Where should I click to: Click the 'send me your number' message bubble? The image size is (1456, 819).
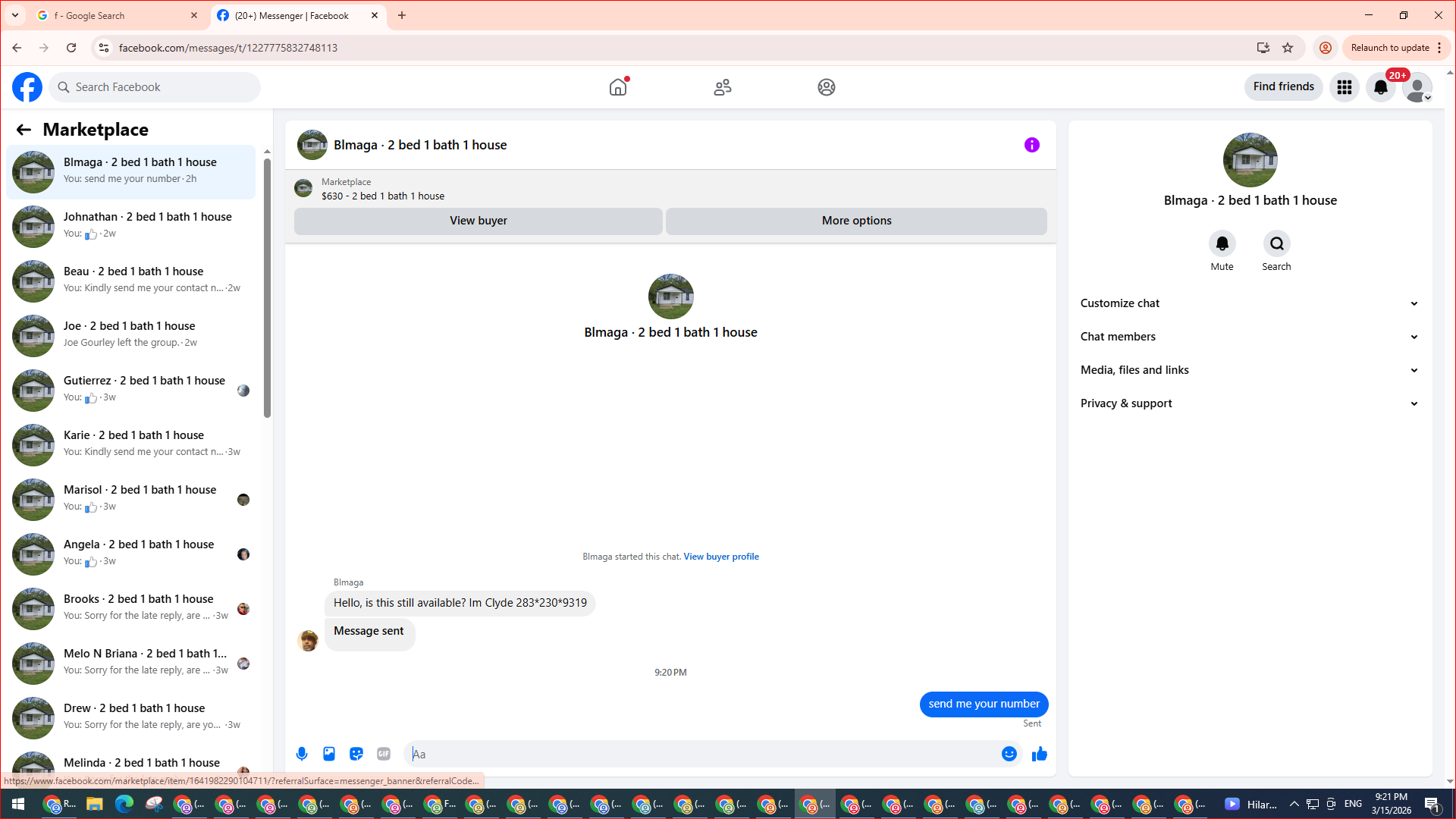984,704
